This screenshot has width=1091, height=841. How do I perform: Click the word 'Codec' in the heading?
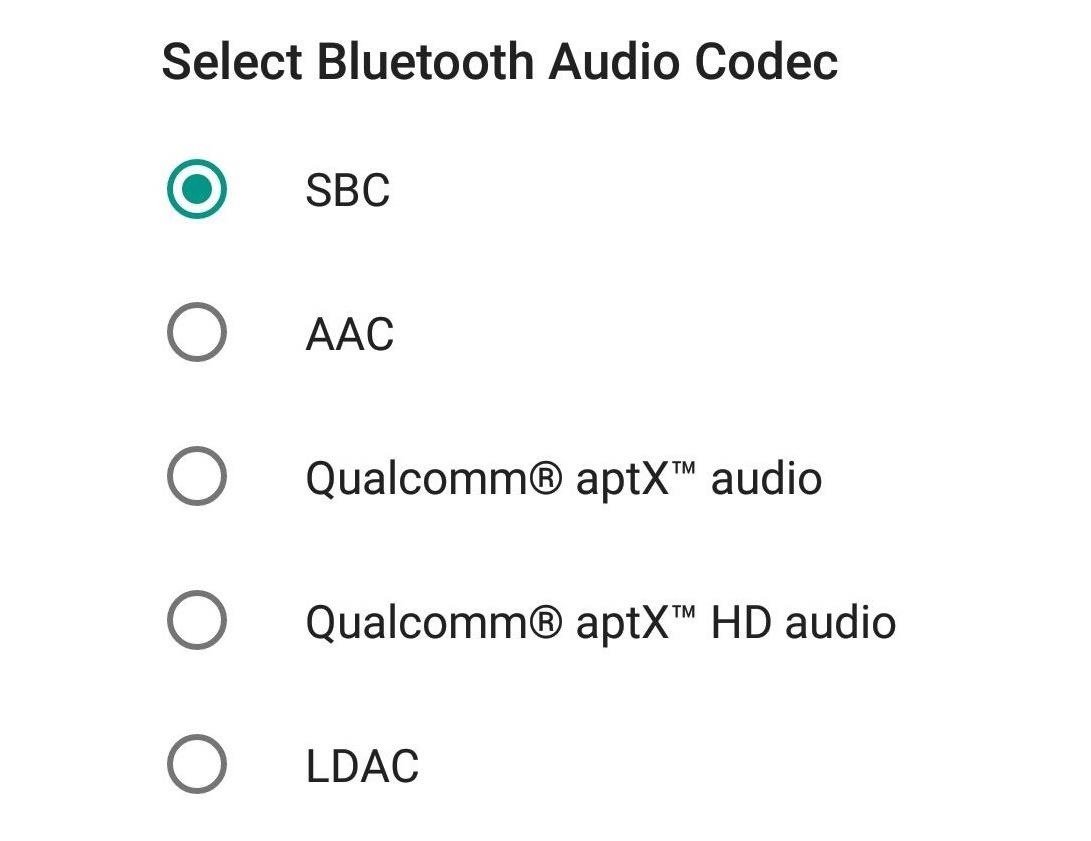pyautogui.click(x=766, y=62)
